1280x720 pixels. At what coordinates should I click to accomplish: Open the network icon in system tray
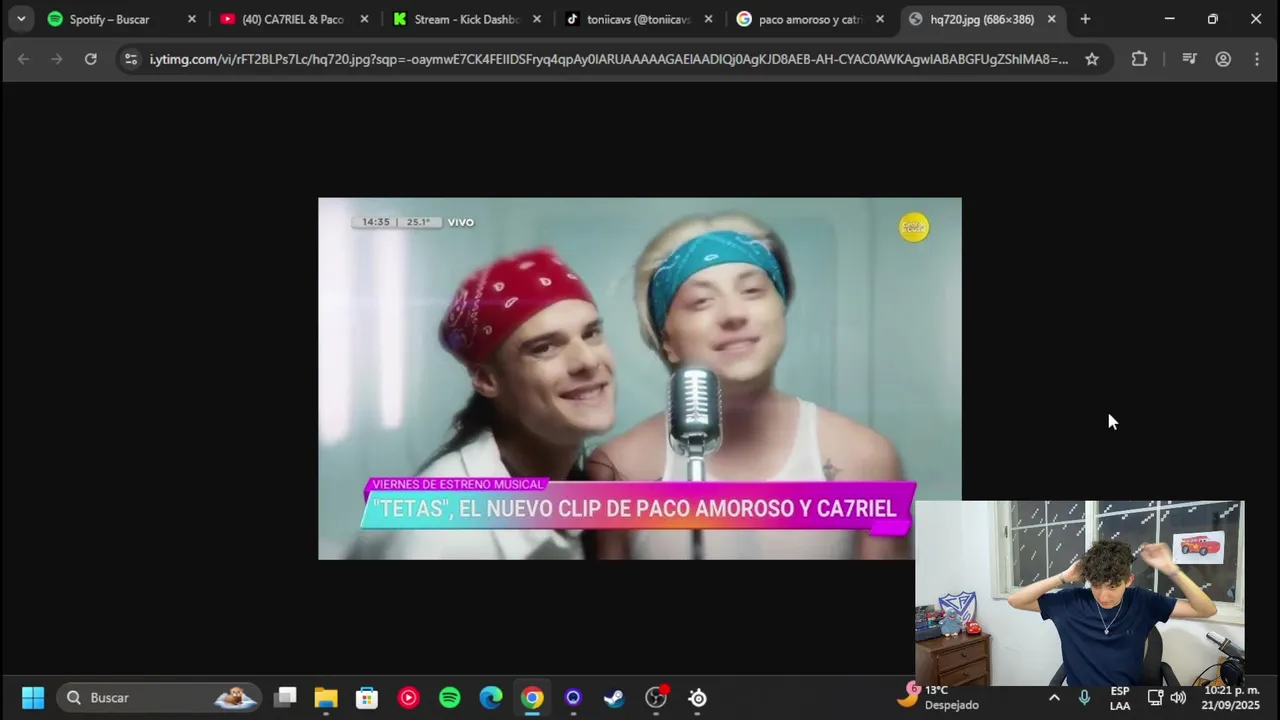pos(1155,697)
